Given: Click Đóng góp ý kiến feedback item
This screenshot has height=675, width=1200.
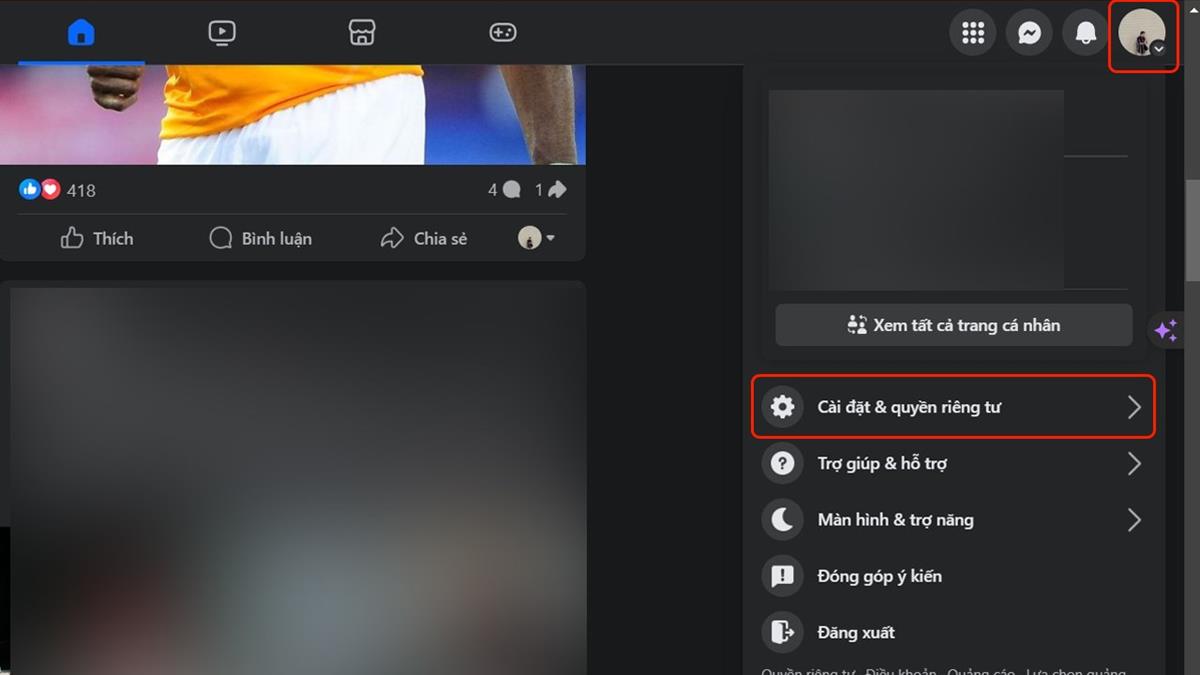Looking at the screenshot, I should tap(879, 576).
